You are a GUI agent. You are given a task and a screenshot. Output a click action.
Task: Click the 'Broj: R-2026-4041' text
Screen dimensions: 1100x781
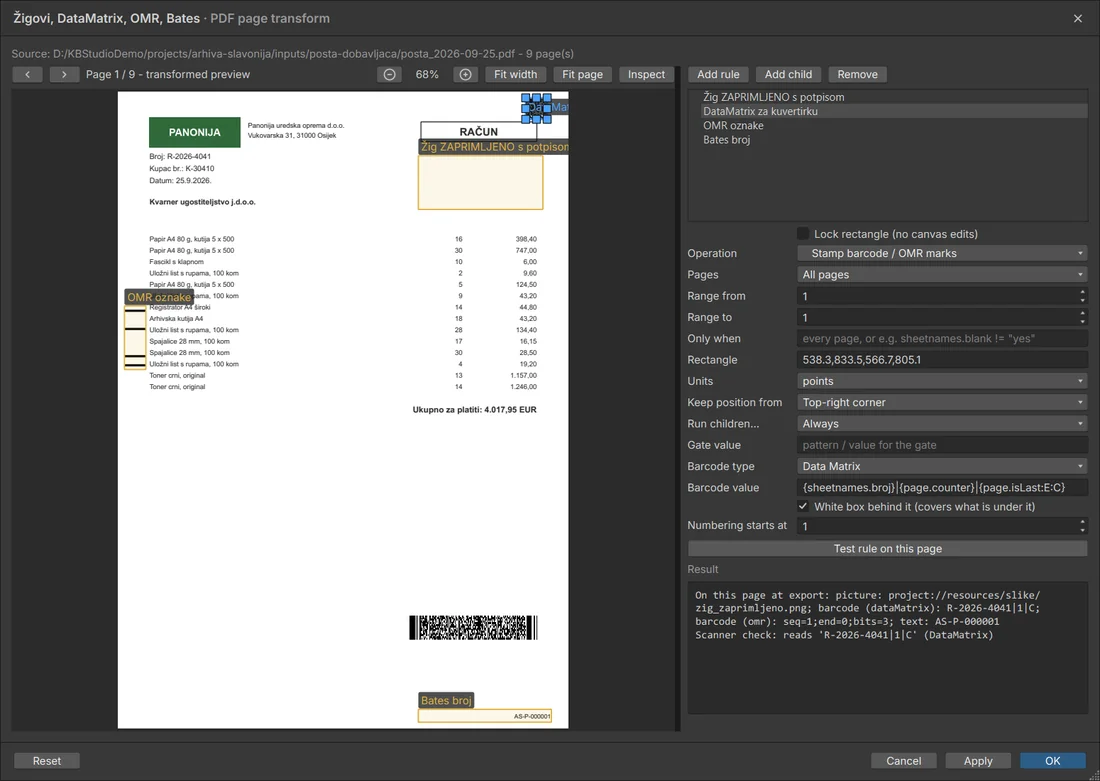pyautogui.click(x=180, y=156)
